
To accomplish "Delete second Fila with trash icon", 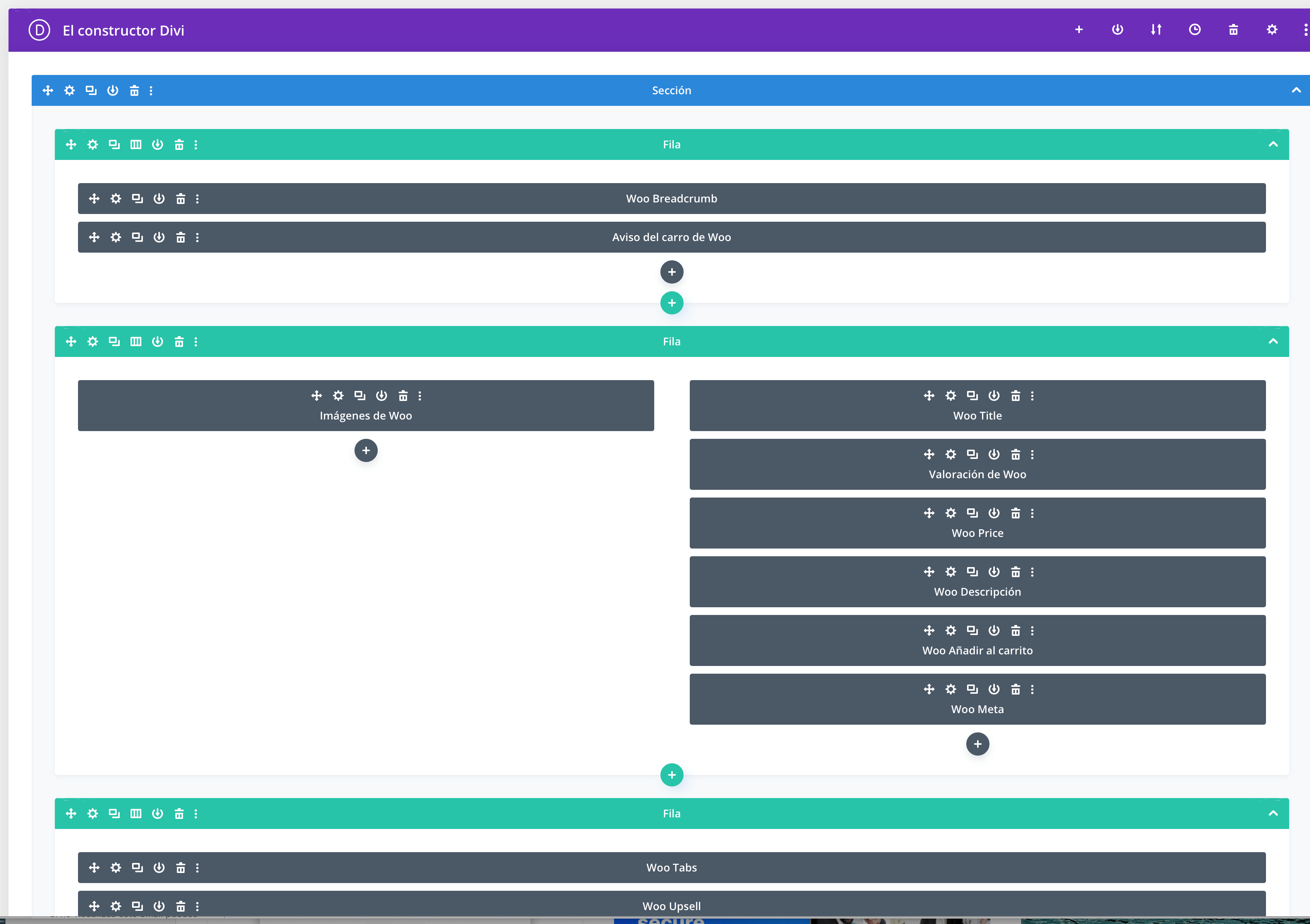I will (x=179, y=341).
